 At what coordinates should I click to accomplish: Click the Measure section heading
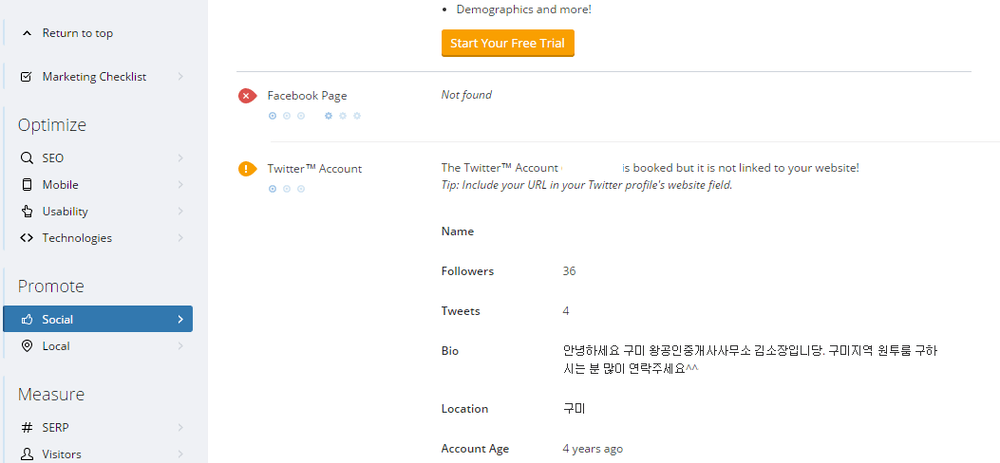[51, 394]
